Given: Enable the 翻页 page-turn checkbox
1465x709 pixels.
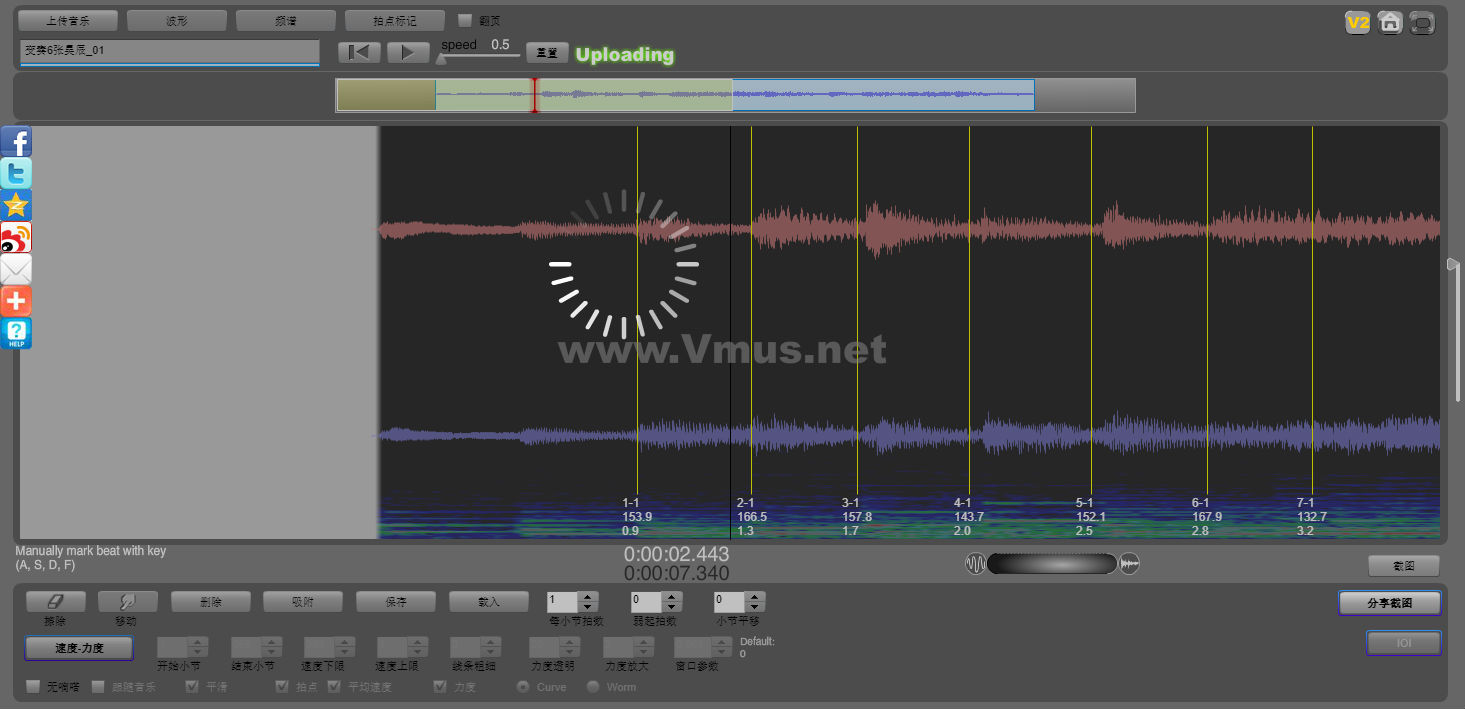Looking at the screenshot, I should 464,20.
